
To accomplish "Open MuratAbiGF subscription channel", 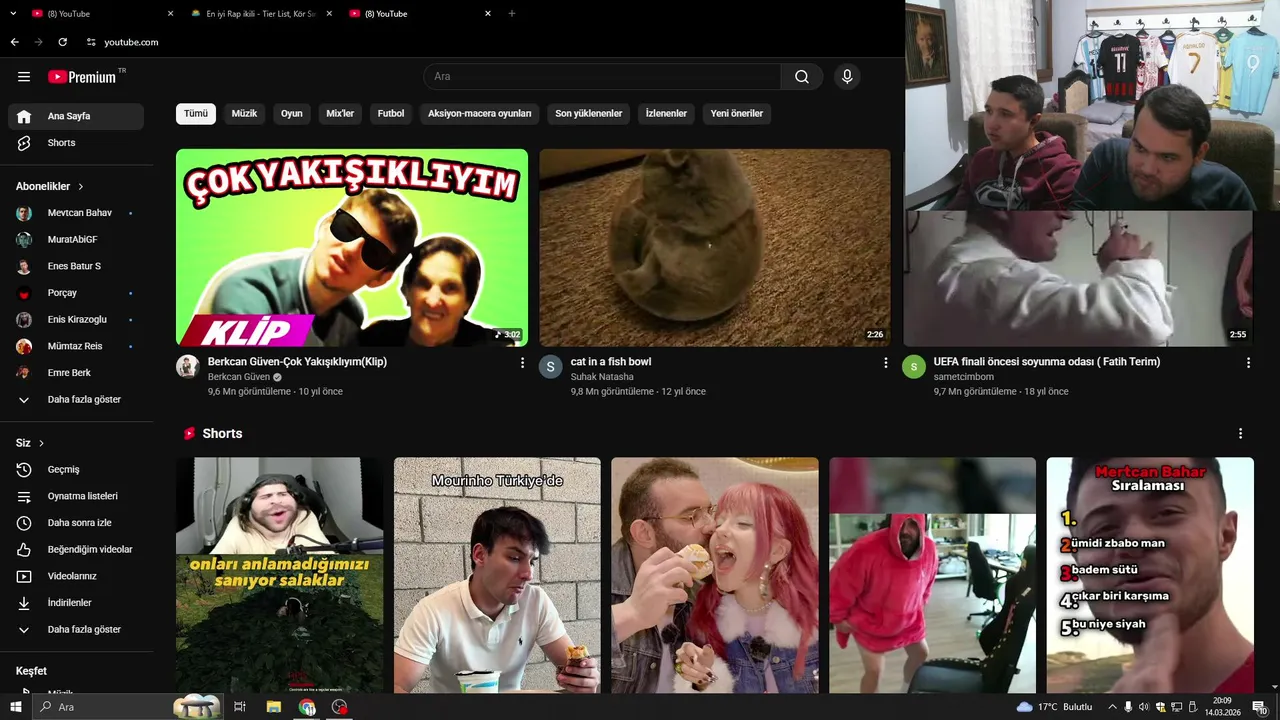I will click(76, 240).
